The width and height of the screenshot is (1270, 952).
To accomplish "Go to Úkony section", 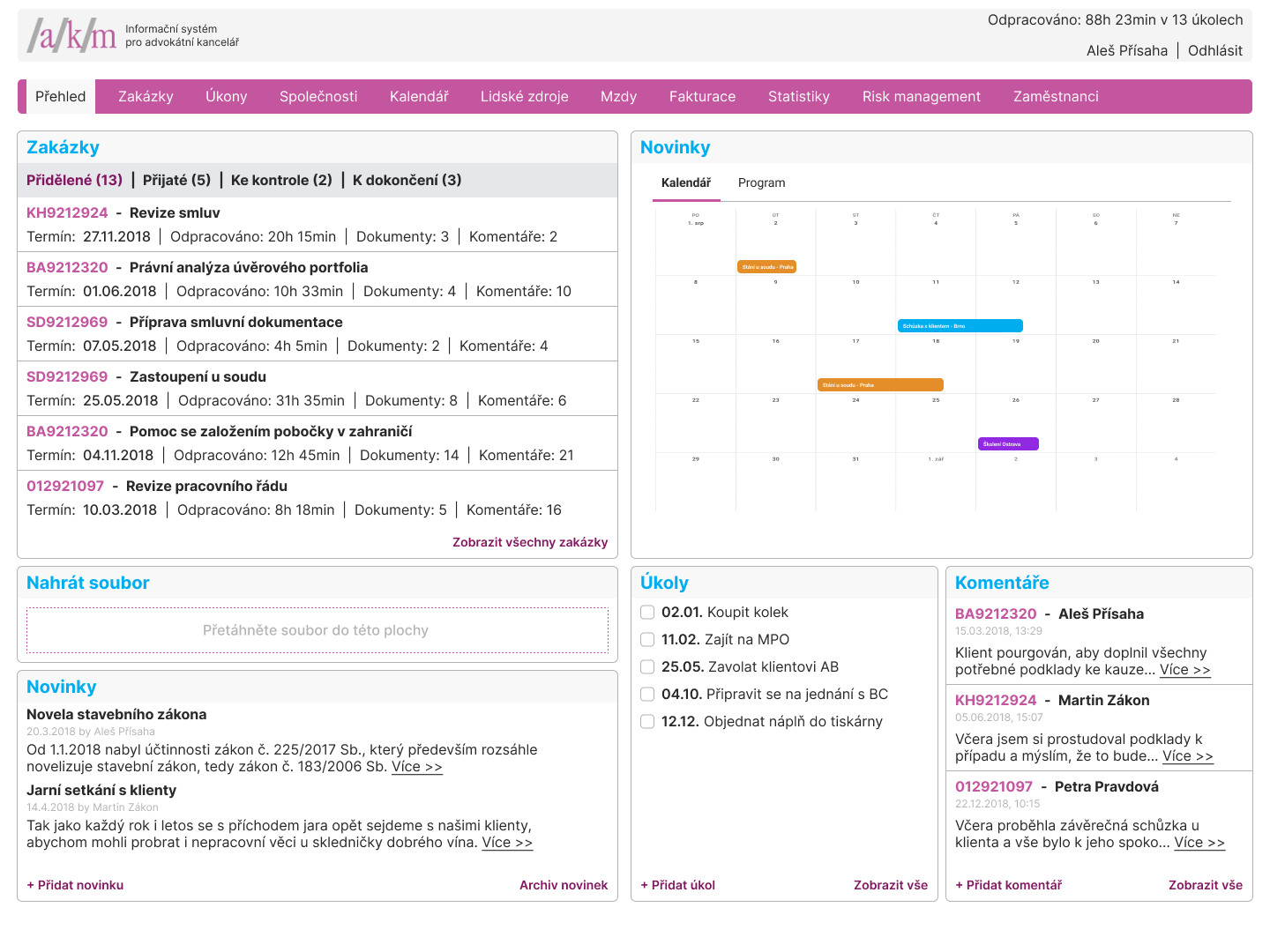I will 227,97.
